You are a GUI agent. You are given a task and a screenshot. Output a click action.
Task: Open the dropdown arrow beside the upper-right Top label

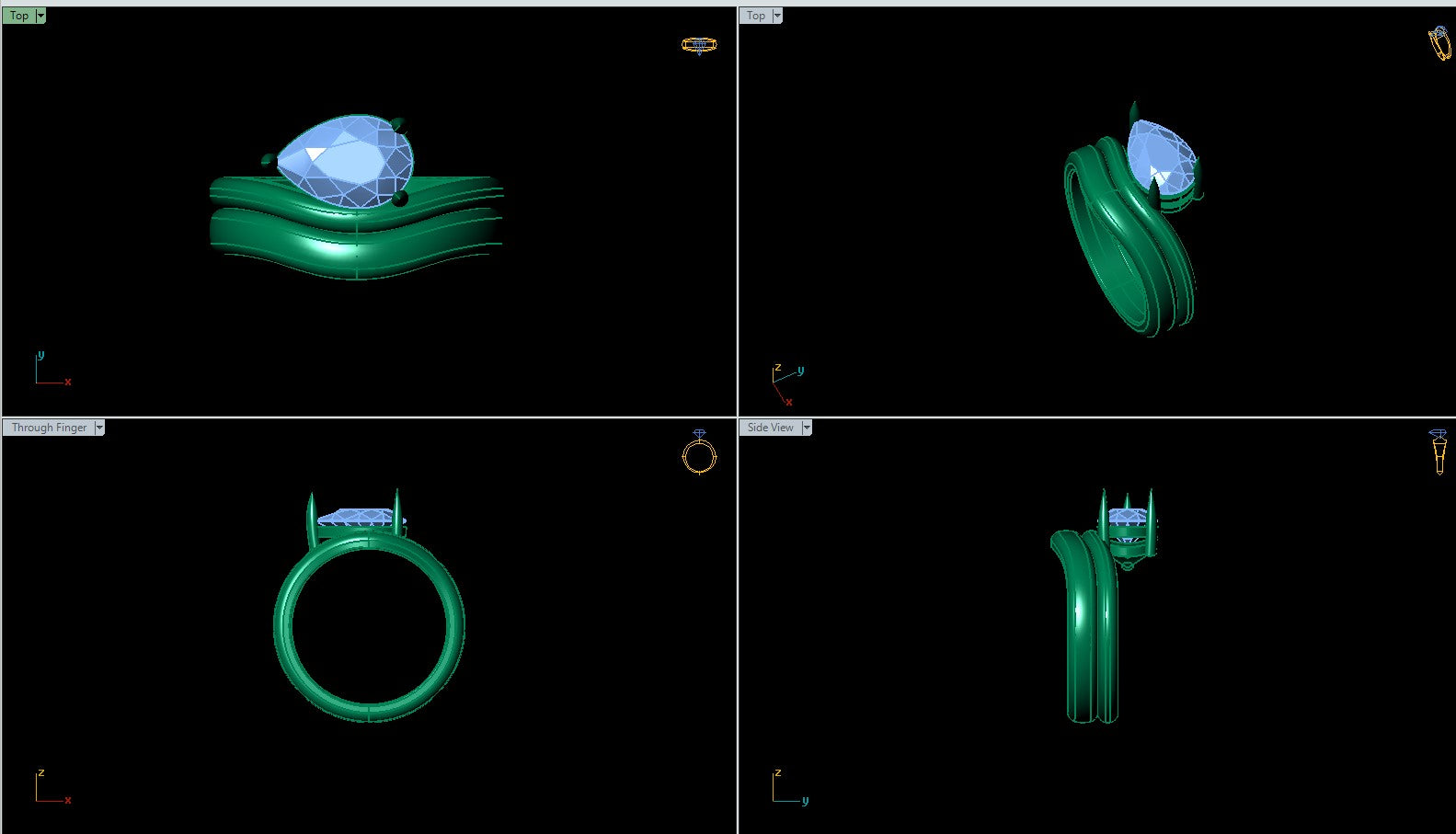[777, 16]
